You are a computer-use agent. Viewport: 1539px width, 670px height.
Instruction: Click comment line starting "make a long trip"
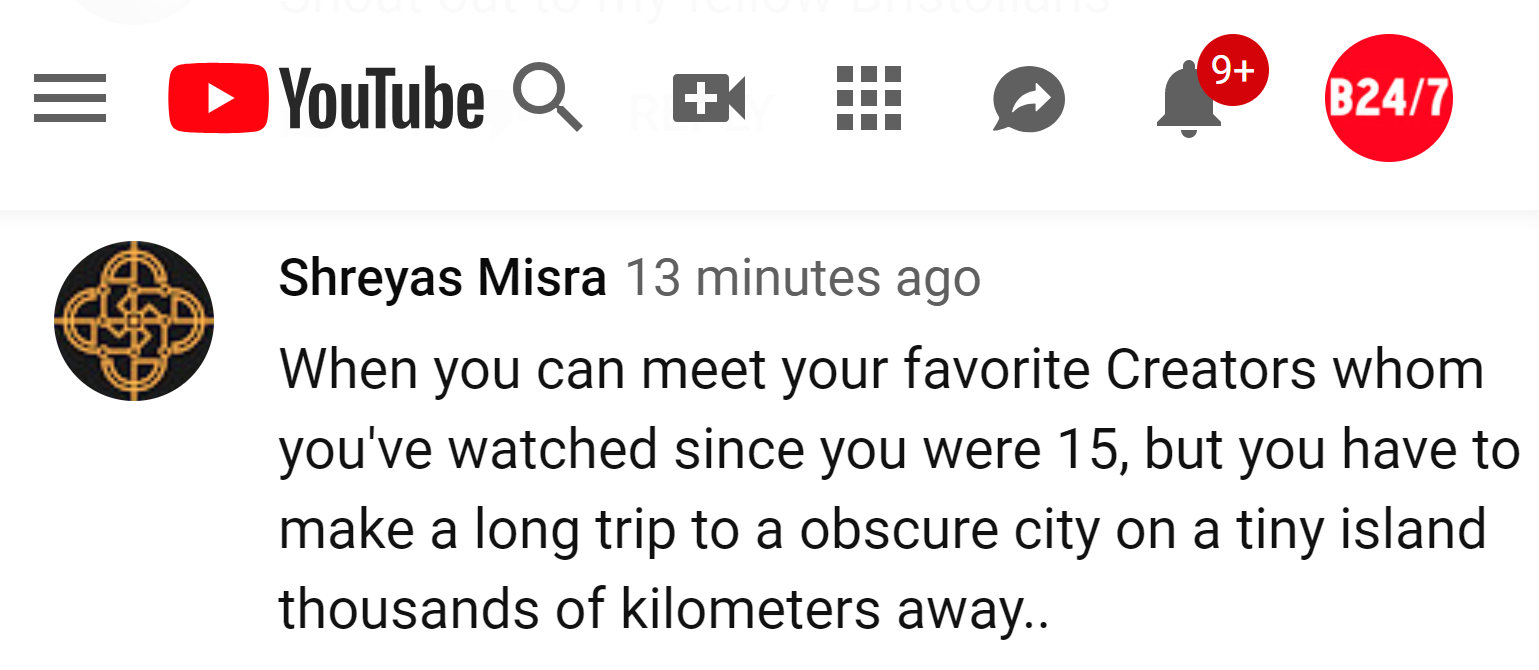tap(880, 529)
